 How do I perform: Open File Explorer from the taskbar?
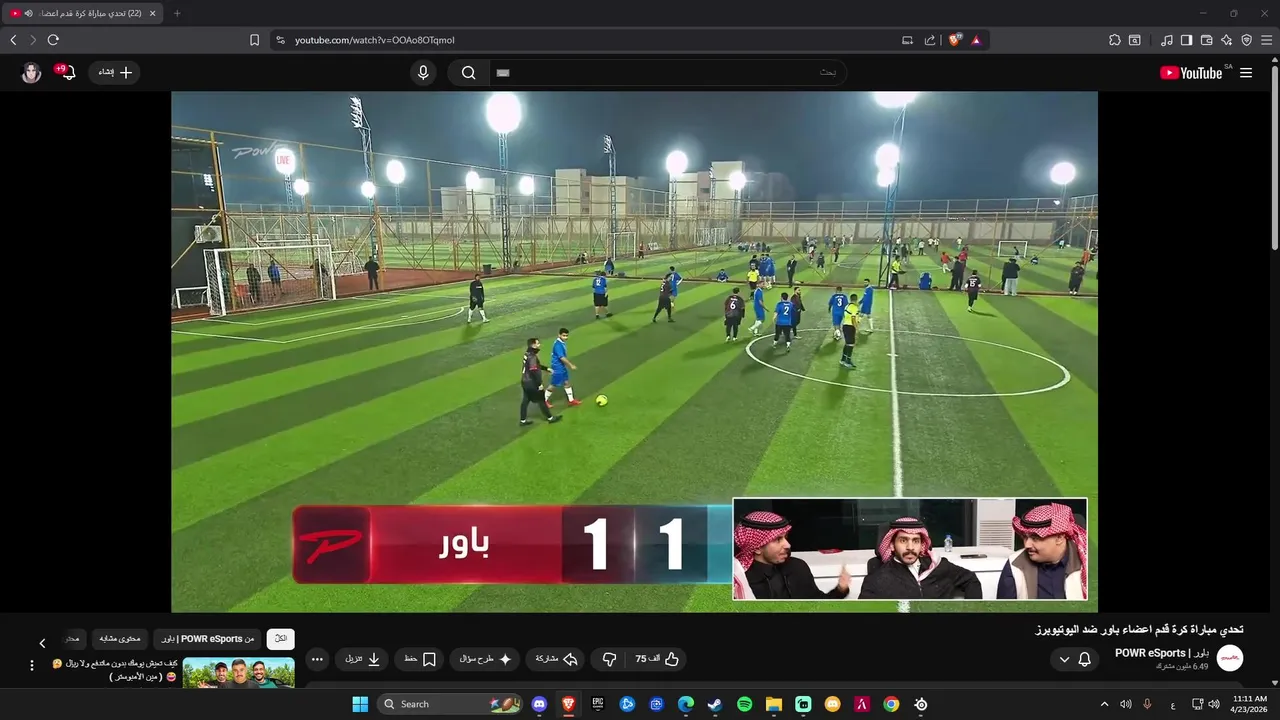pos(773,704)
